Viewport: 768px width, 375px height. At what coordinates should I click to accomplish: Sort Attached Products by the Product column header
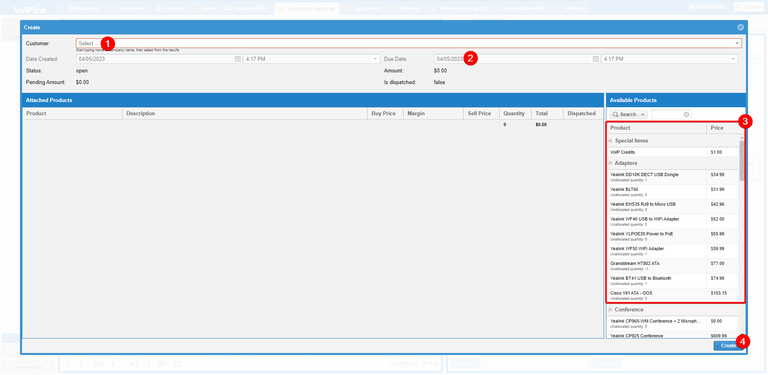(x=72, y=113)
